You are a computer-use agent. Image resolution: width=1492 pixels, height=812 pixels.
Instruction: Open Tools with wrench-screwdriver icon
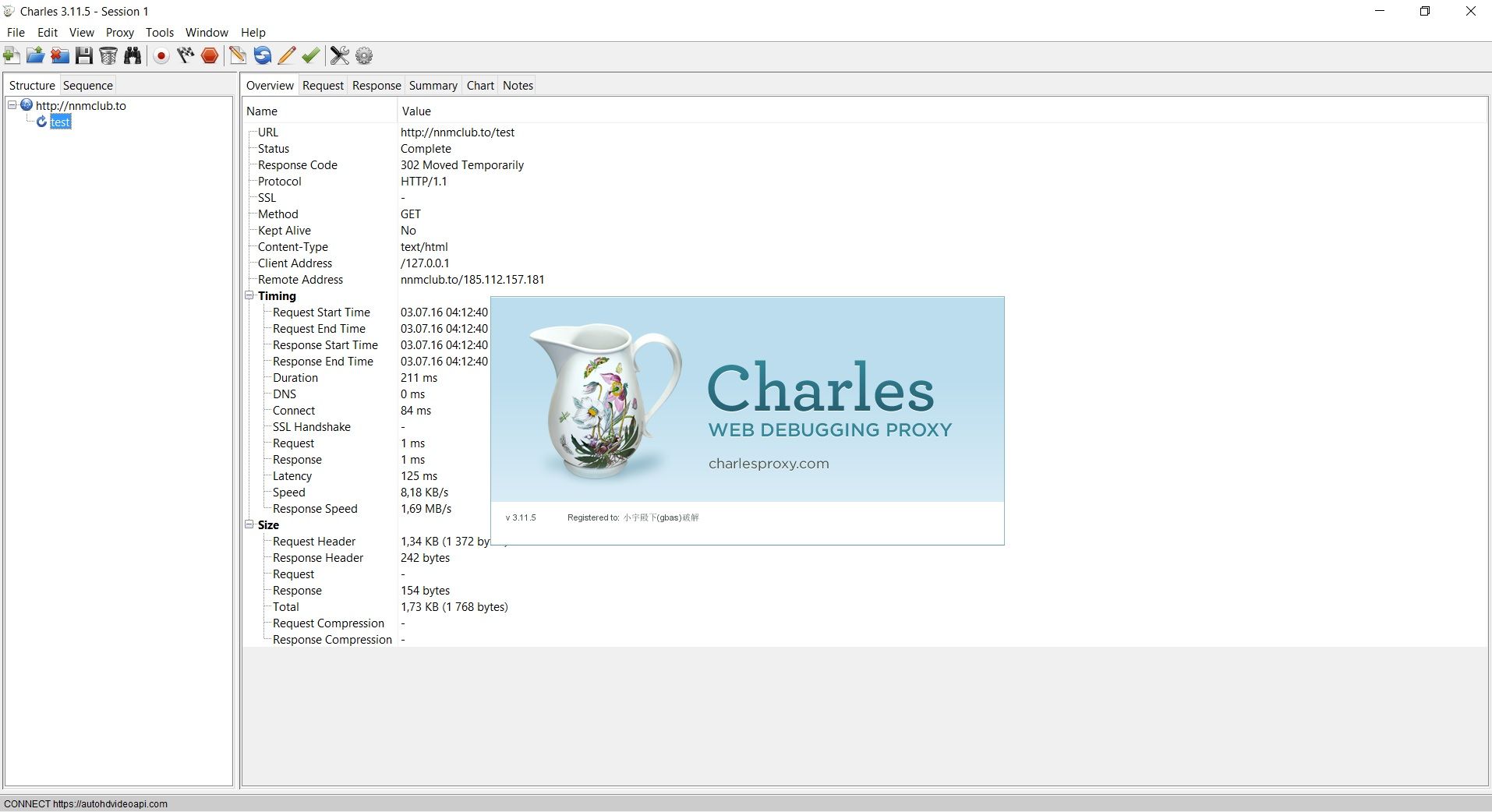[x=339, y=55]
